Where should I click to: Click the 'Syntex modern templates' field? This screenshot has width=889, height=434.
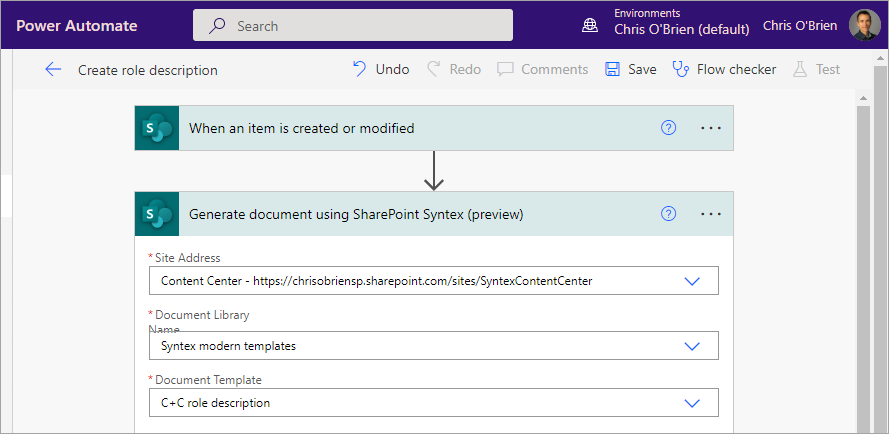point(434,345)
